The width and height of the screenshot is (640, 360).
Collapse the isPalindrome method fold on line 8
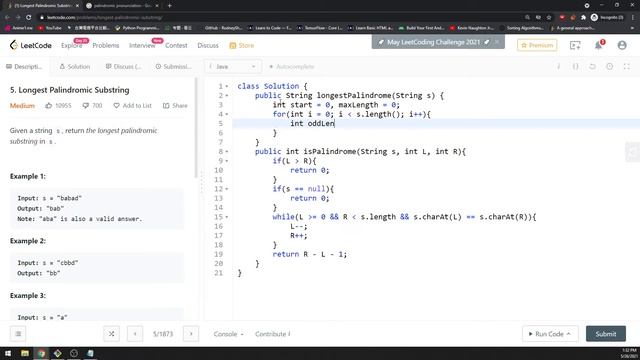227,152
